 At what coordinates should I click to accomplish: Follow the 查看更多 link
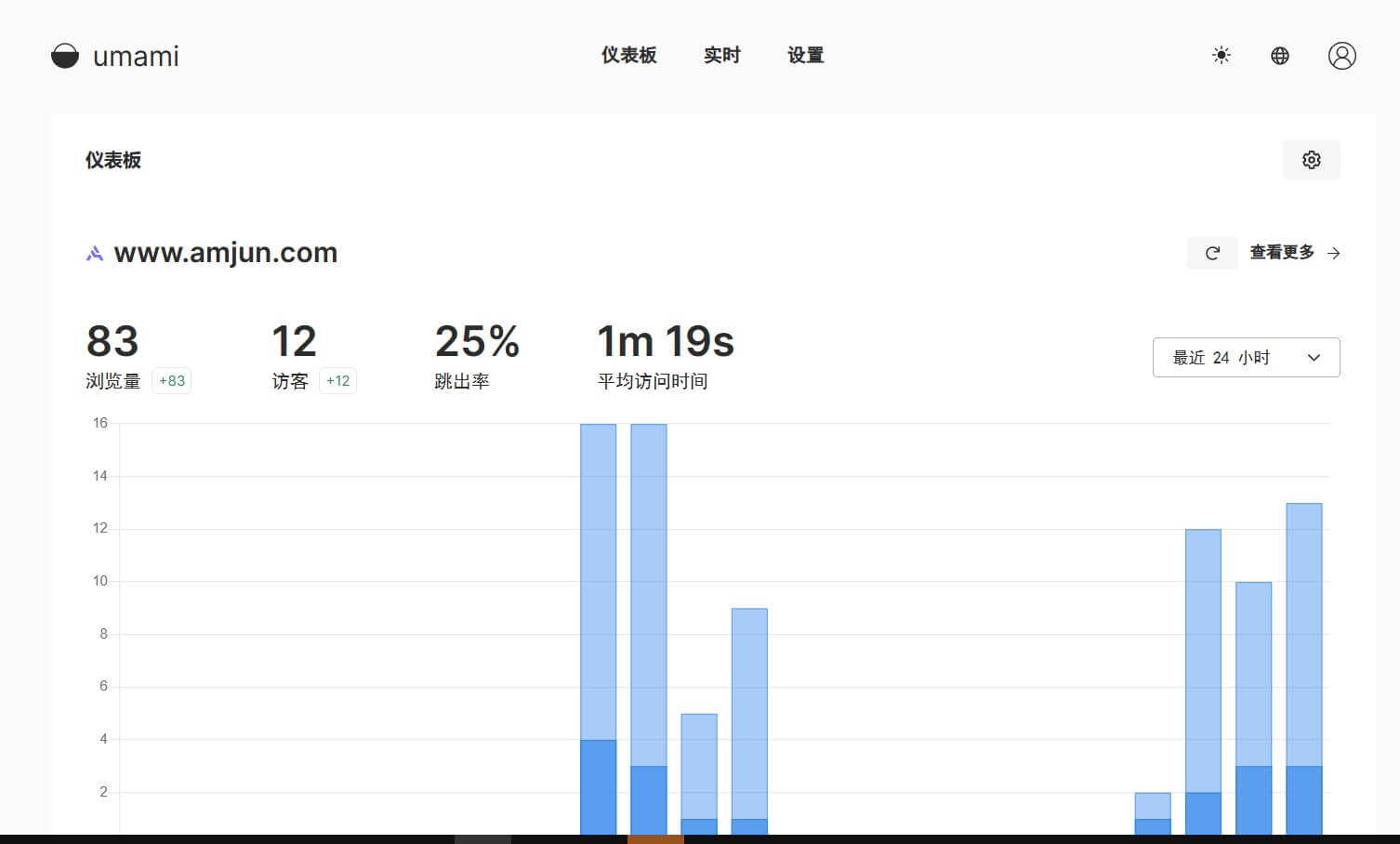[x=1281, y=252]
